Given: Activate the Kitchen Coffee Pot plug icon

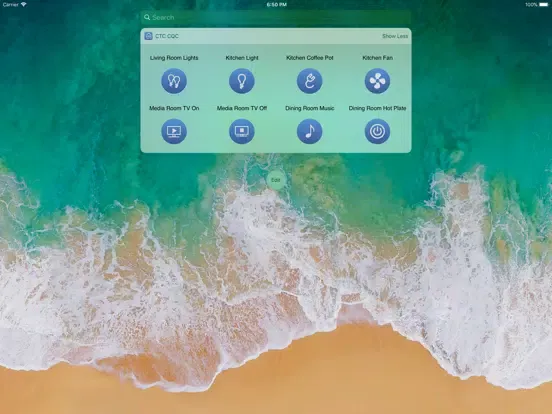Looking at the screenshot, I should pos(309,81).
